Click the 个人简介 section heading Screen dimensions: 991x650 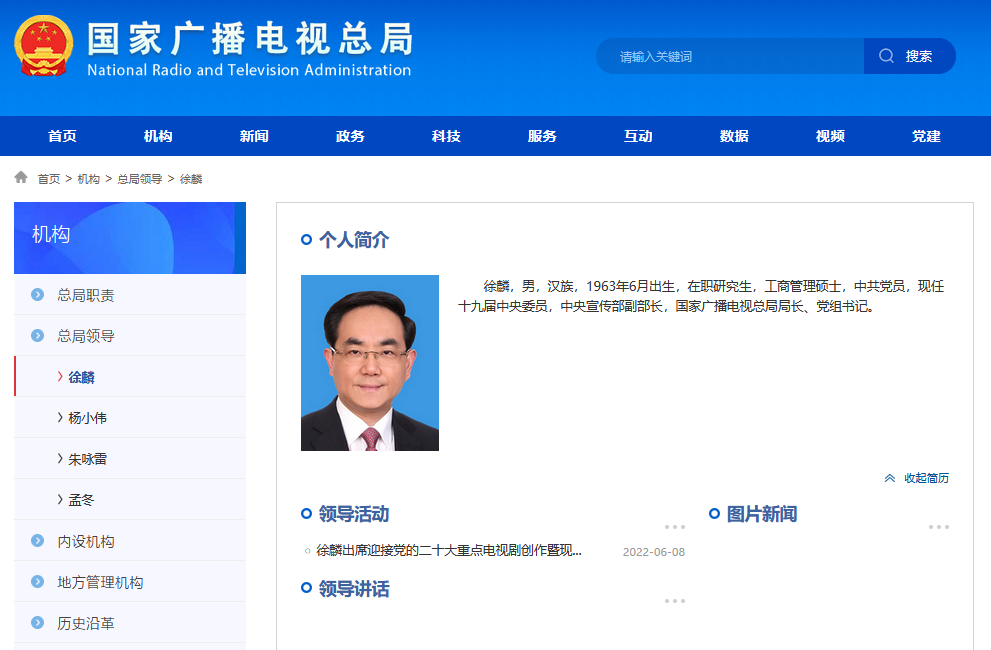click(354, 240)
